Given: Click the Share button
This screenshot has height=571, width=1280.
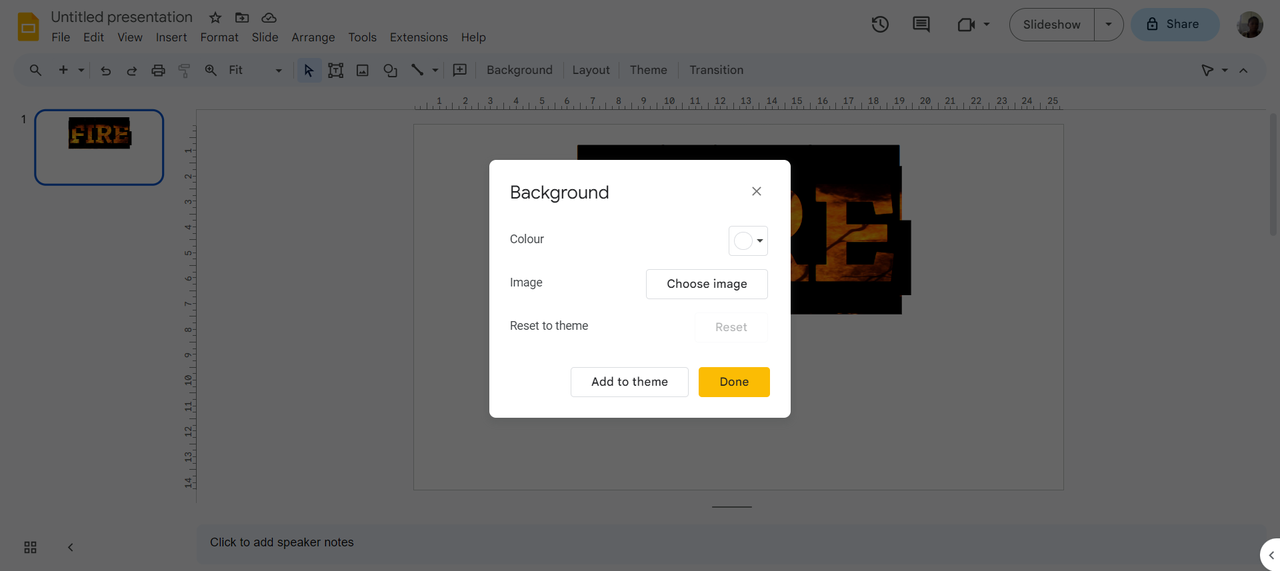Looking at the screenshot, I should tap(1175, 24).
